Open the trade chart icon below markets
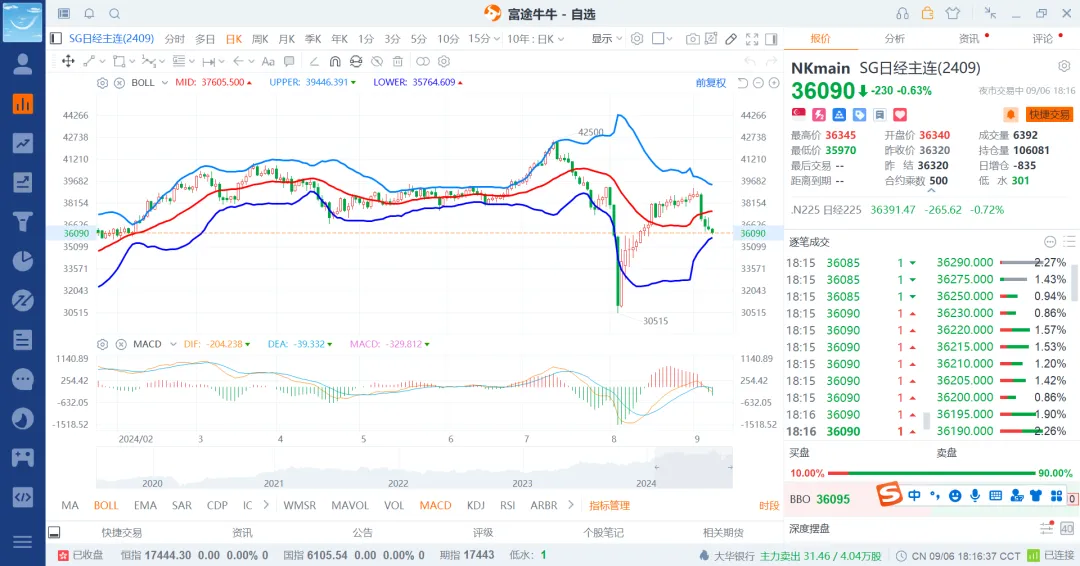Viewport: 1080px width, 566px height. [x=23, y=182]
